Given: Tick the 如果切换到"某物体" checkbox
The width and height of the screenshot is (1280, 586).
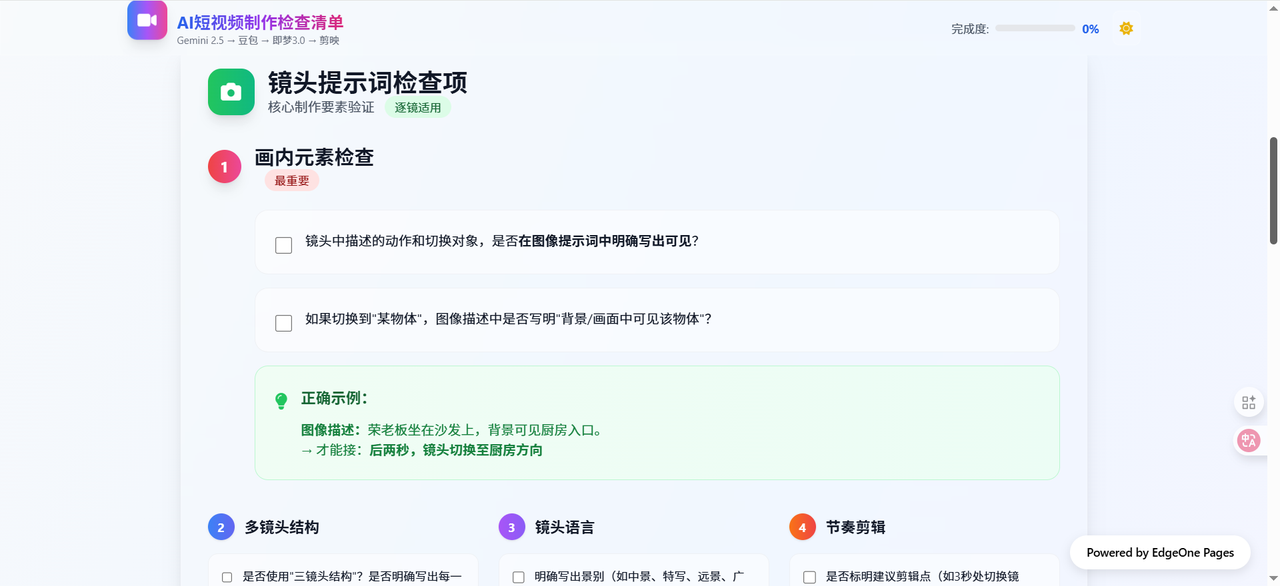Looking at the screenshot, I should 284,323.
